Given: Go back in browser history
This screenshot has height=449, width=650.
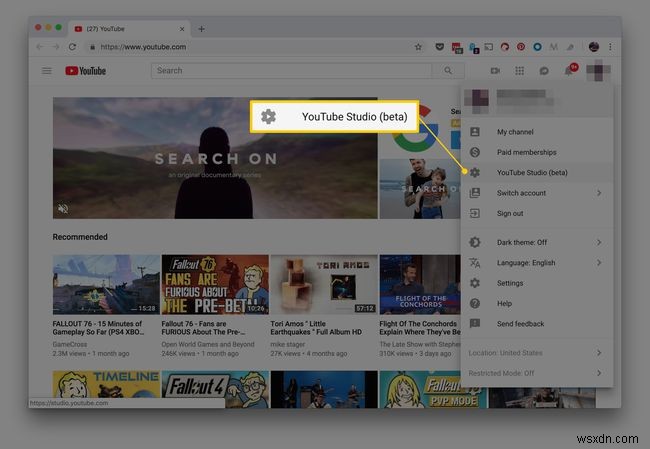Looking at the screenshot, I should coord(39,47).
